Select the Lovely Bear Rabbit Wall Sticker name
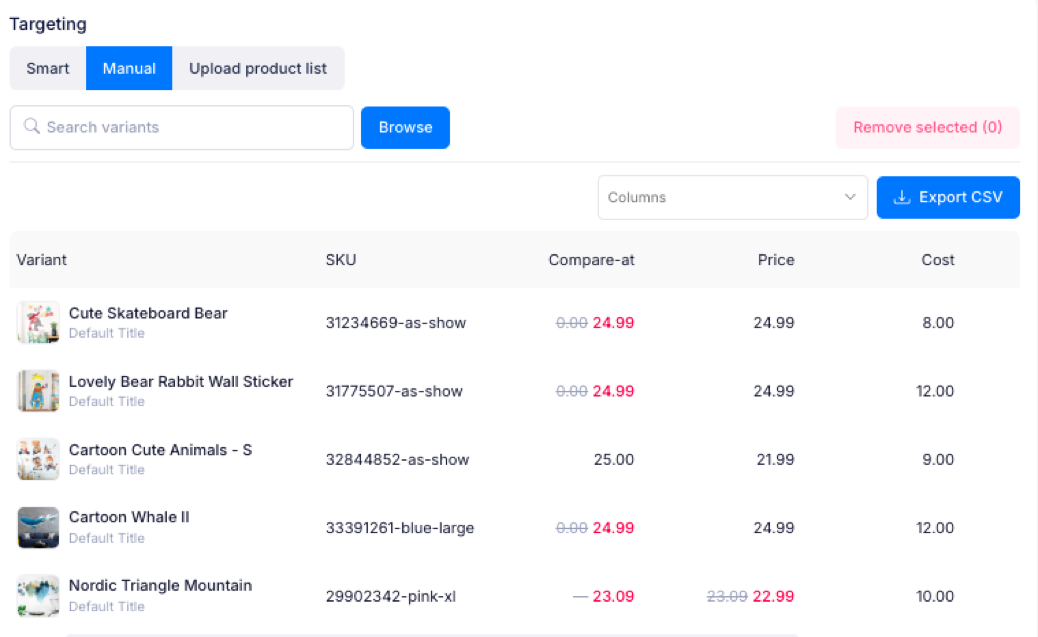1038x637 pixels. [181, 381]
